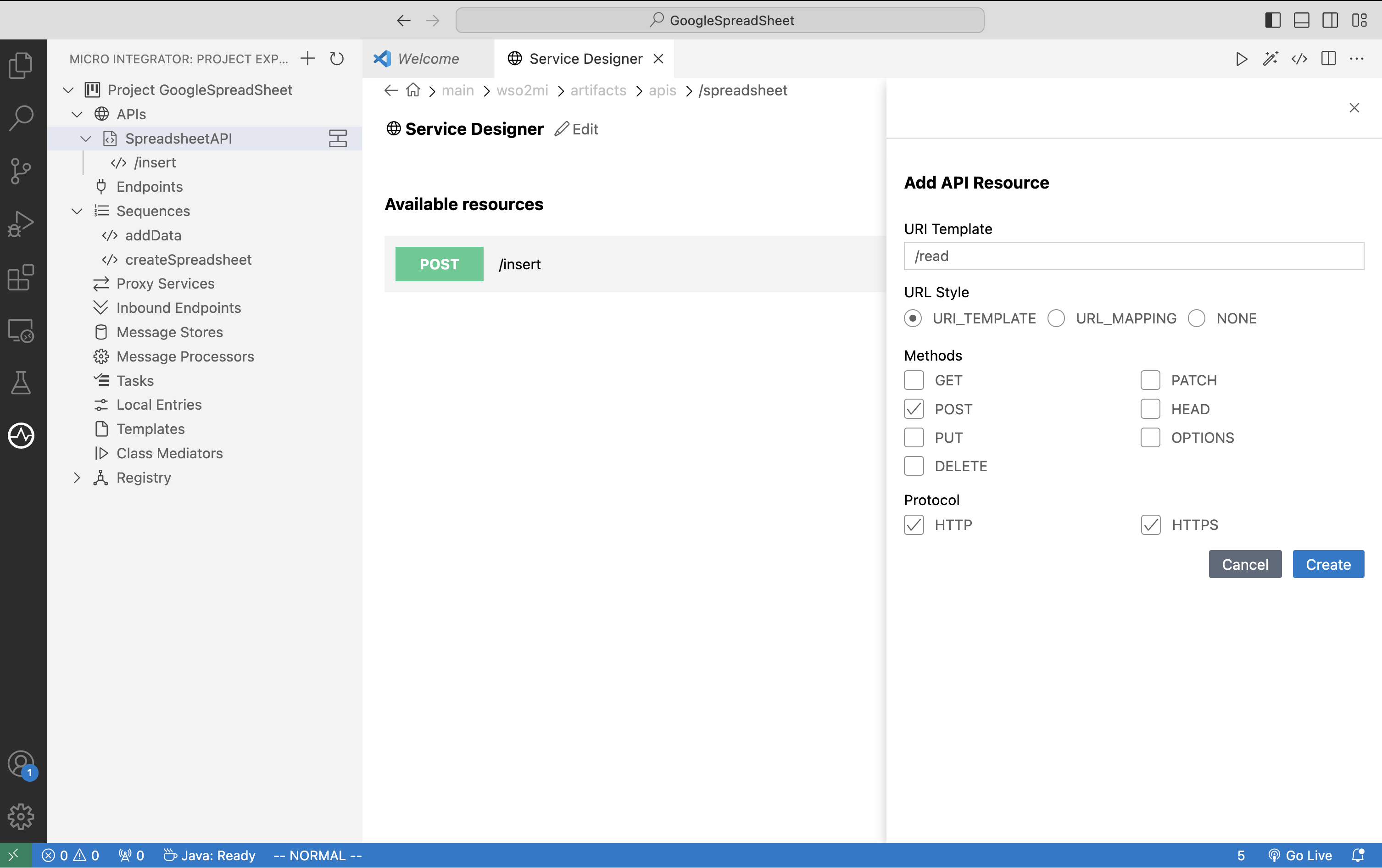Open Source Control view

[21, 171]
